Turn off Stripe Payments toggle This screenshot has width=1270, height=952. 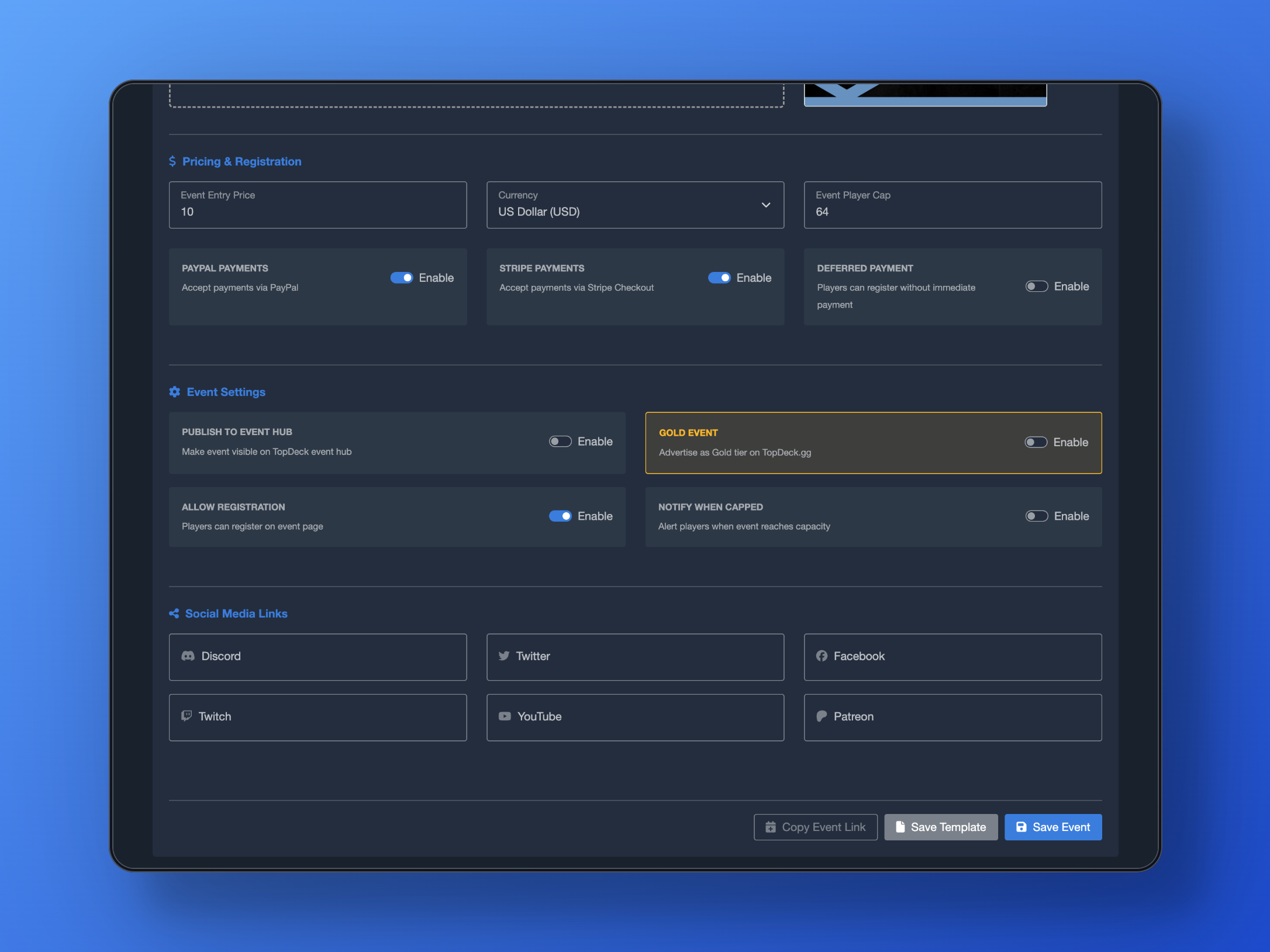point(719,278)
